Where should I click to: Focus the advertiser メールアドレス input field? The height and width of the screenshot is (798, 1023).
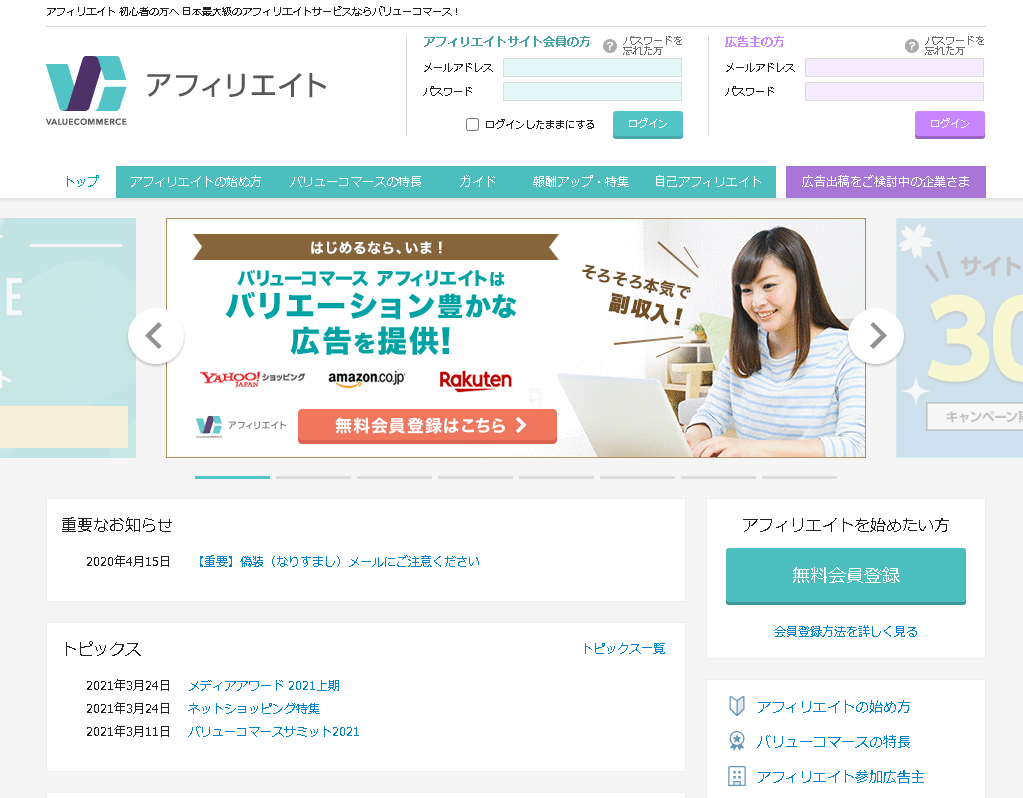(x=894, y=67)
